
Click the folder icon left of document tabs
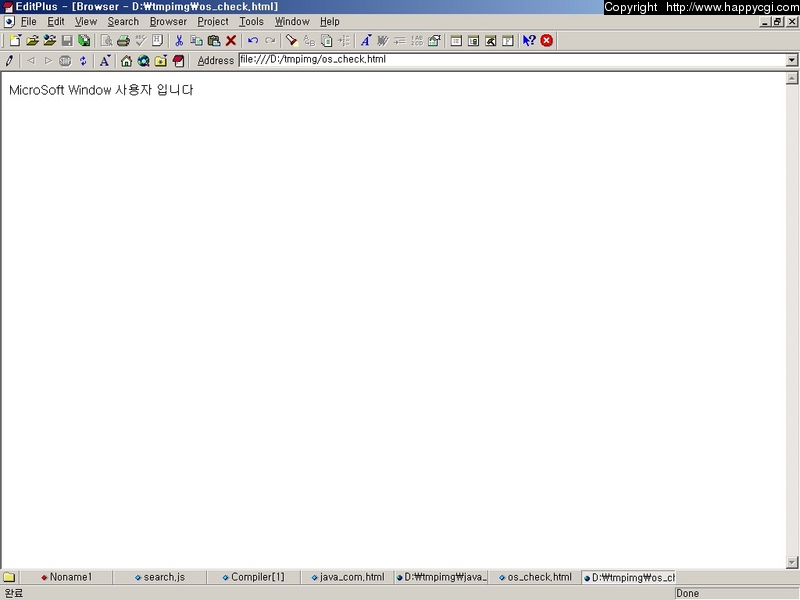coord(10,577)
